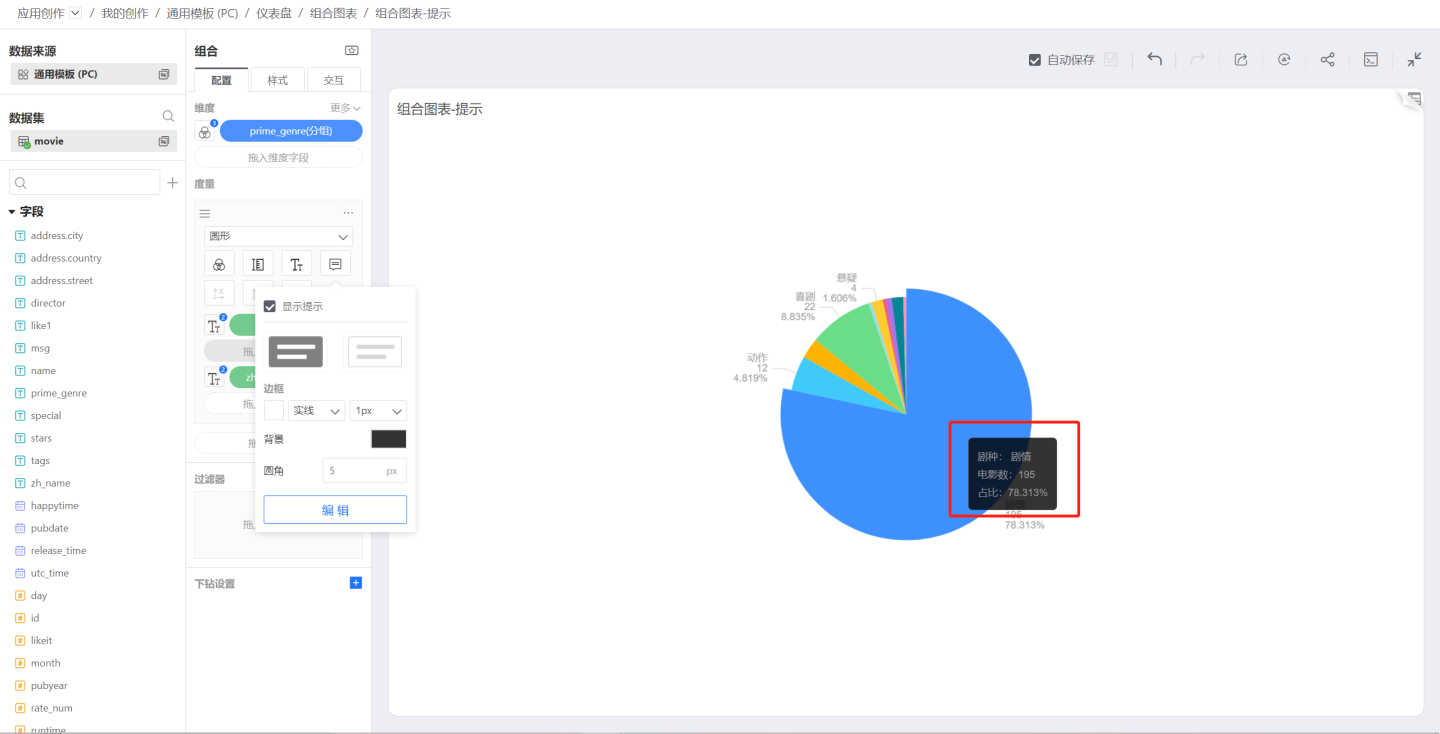This screenshot has width=1440, height=734.
Task: Switch to the 样式 tab
Action: (277, 80)
